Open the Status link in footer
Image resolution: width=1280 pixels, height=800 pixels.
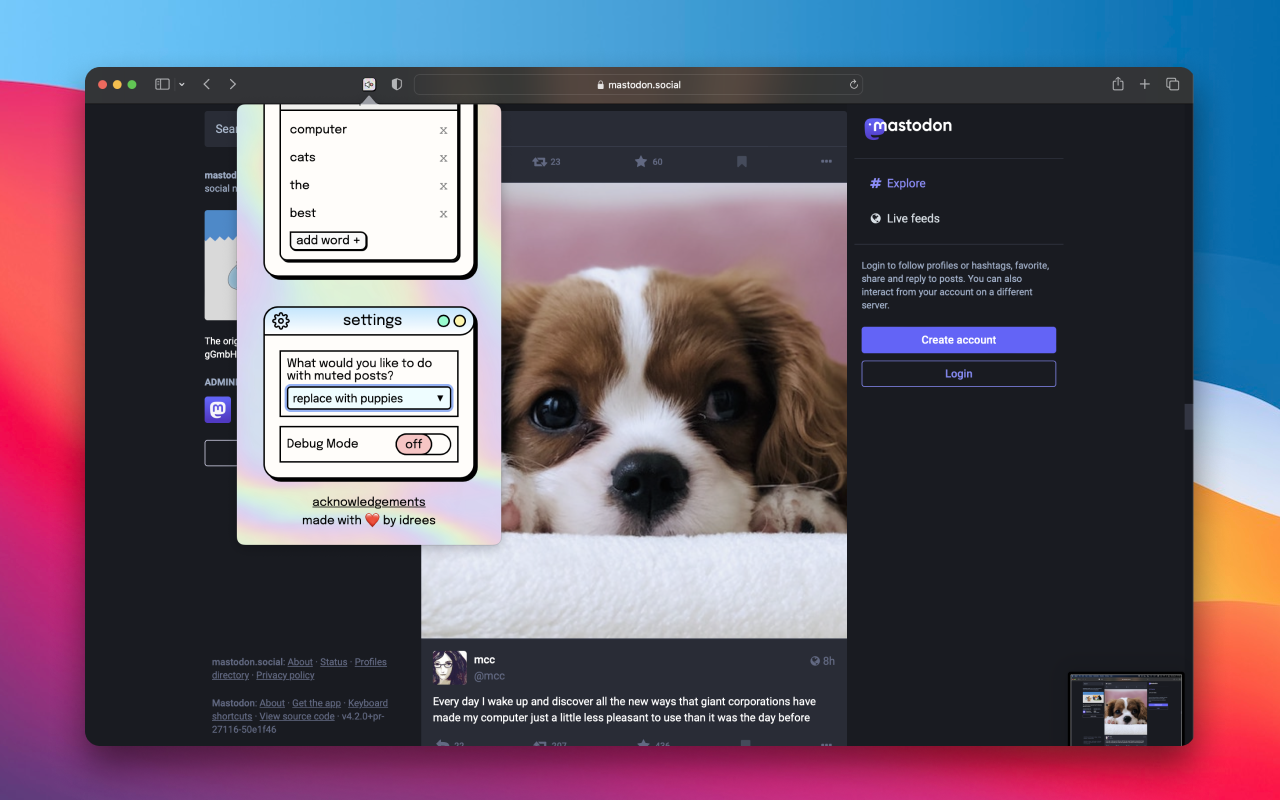pyautogui.click(x=334, y=662)
